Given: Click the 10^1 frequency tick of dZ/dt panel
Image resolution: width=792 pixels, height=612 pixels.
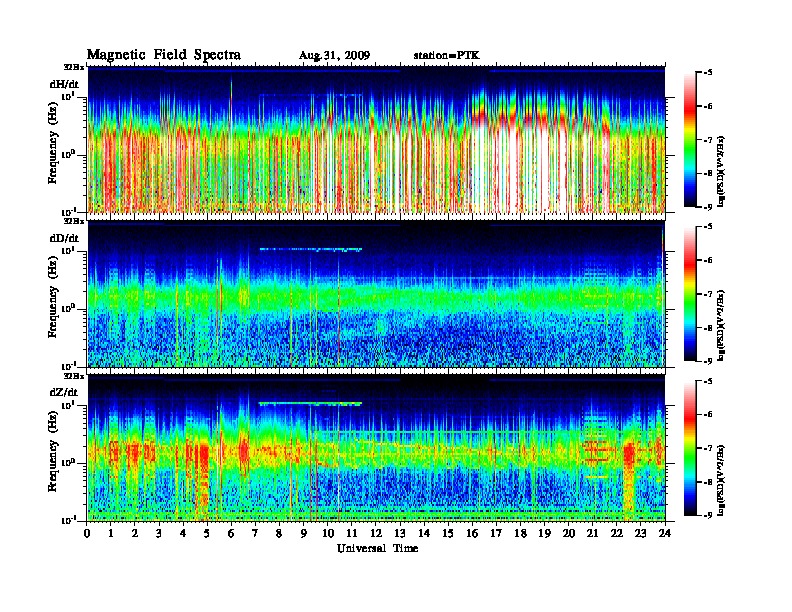Looking at the screenshot, I should tap(68, 404).
